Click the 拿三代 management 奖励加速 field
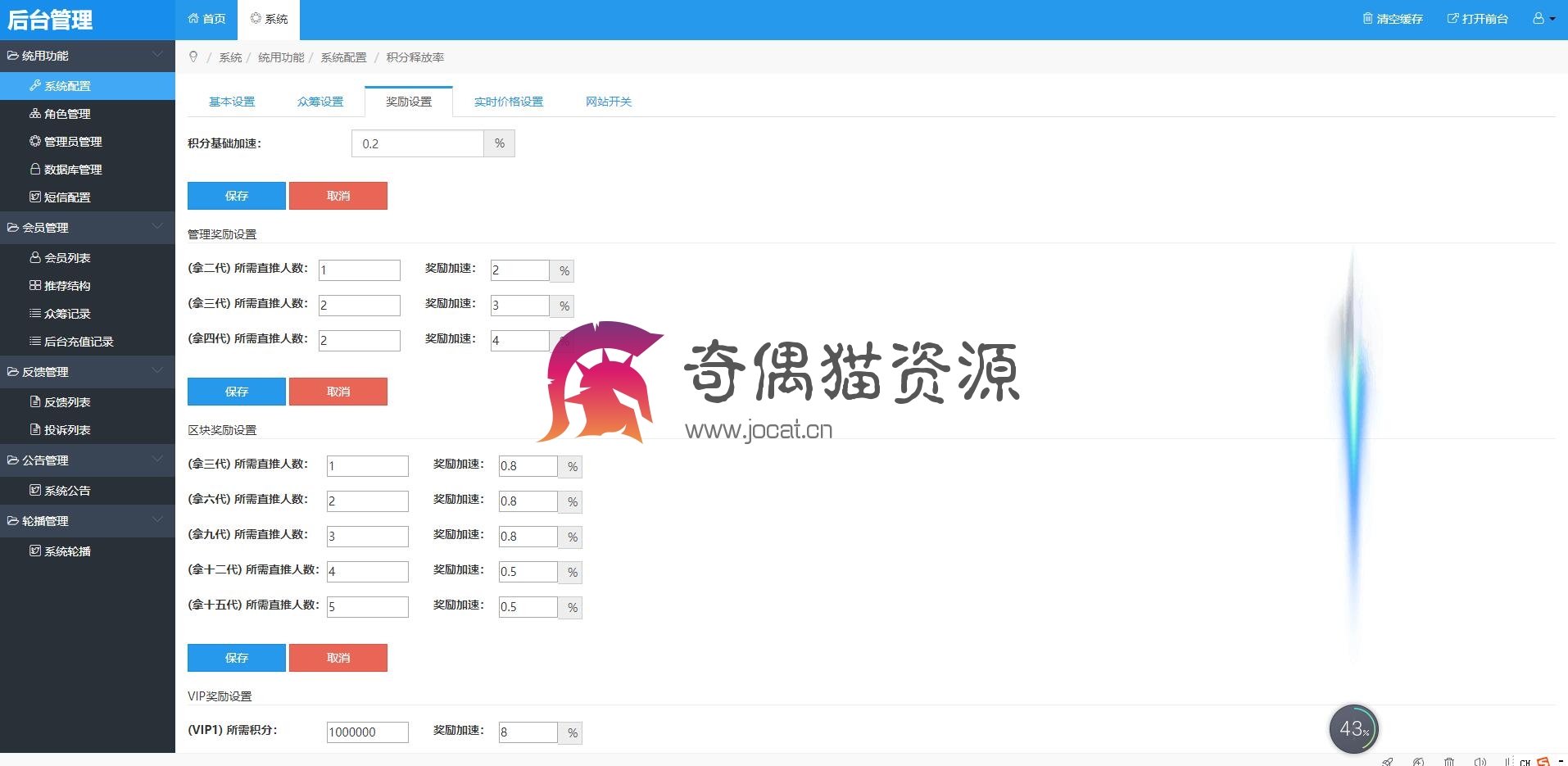This screenshot has height=766, width=1568. pyautogui.click(x=520, y=306)
